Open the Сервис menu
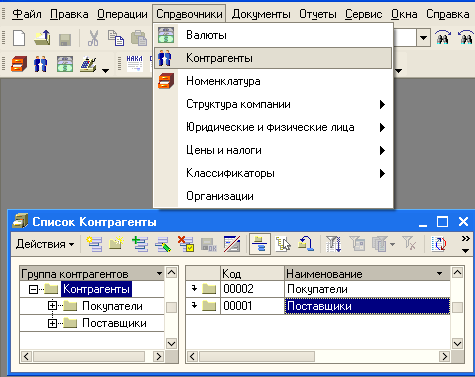Viewport: 475px width, 377px height. pos(364,14)
